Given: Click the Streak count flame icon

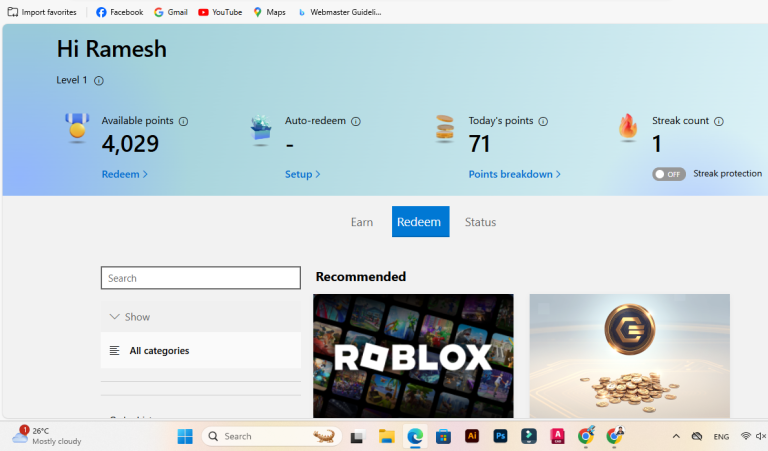Looking at the screenshot, I should [x=628, y=127].
